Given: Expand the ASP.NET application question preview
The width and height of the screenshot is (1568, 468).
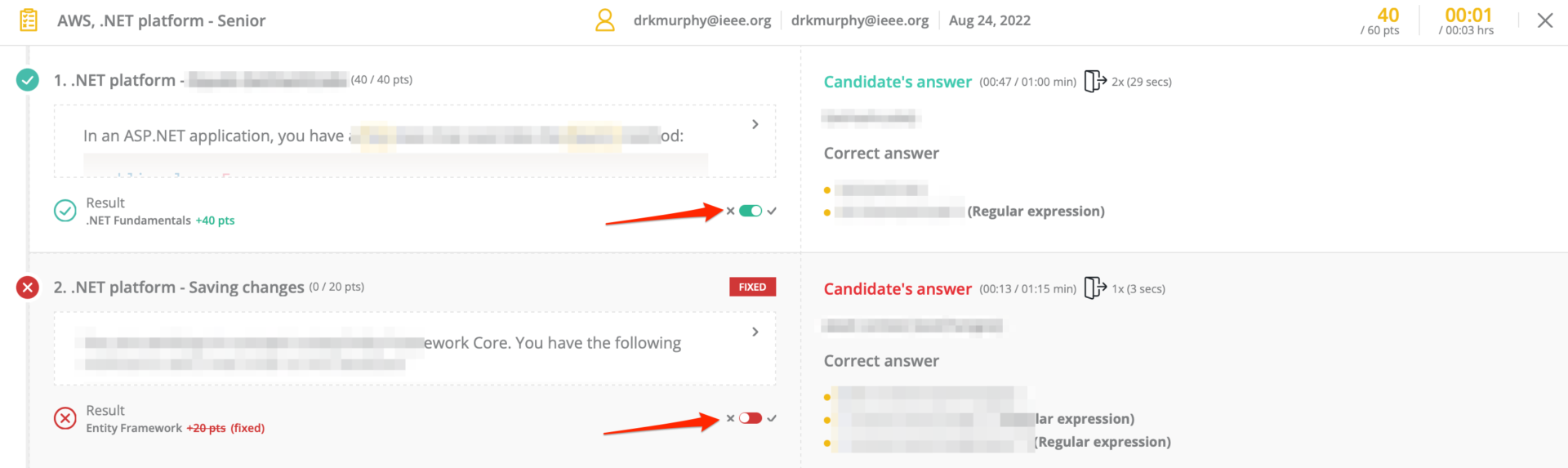Looking at the screenshot, I should point(755,124).
